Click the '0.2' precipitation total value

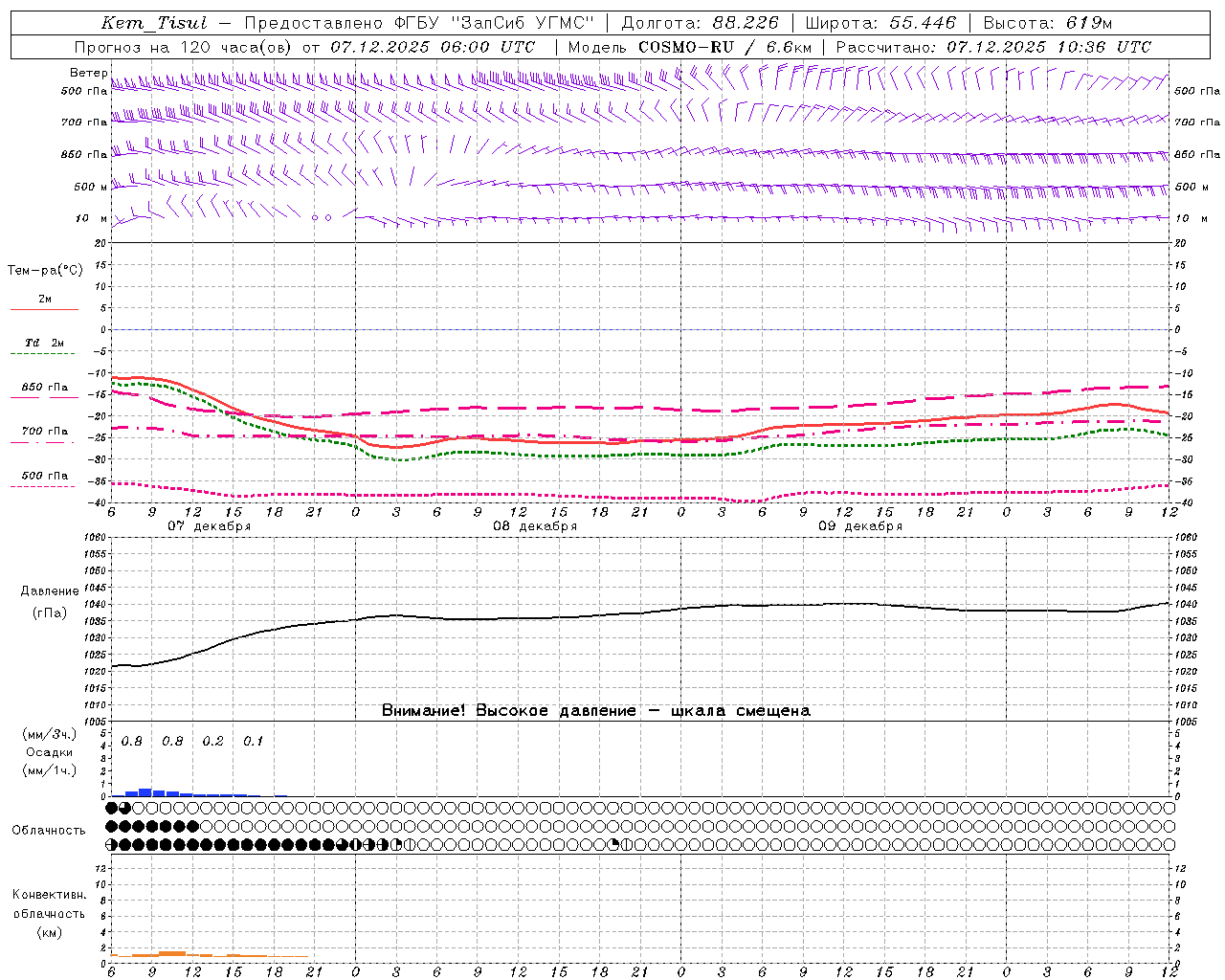point(212,742)
